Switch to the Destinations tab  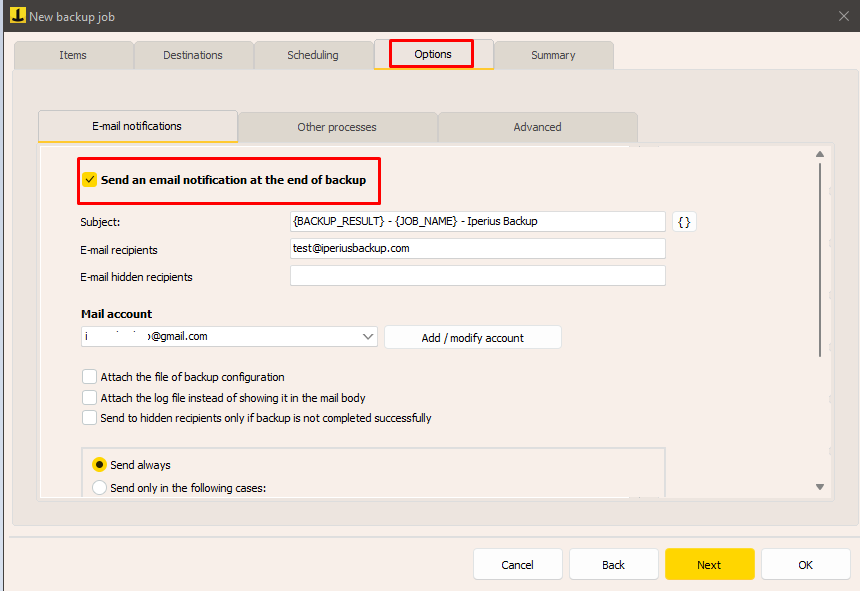193,55
